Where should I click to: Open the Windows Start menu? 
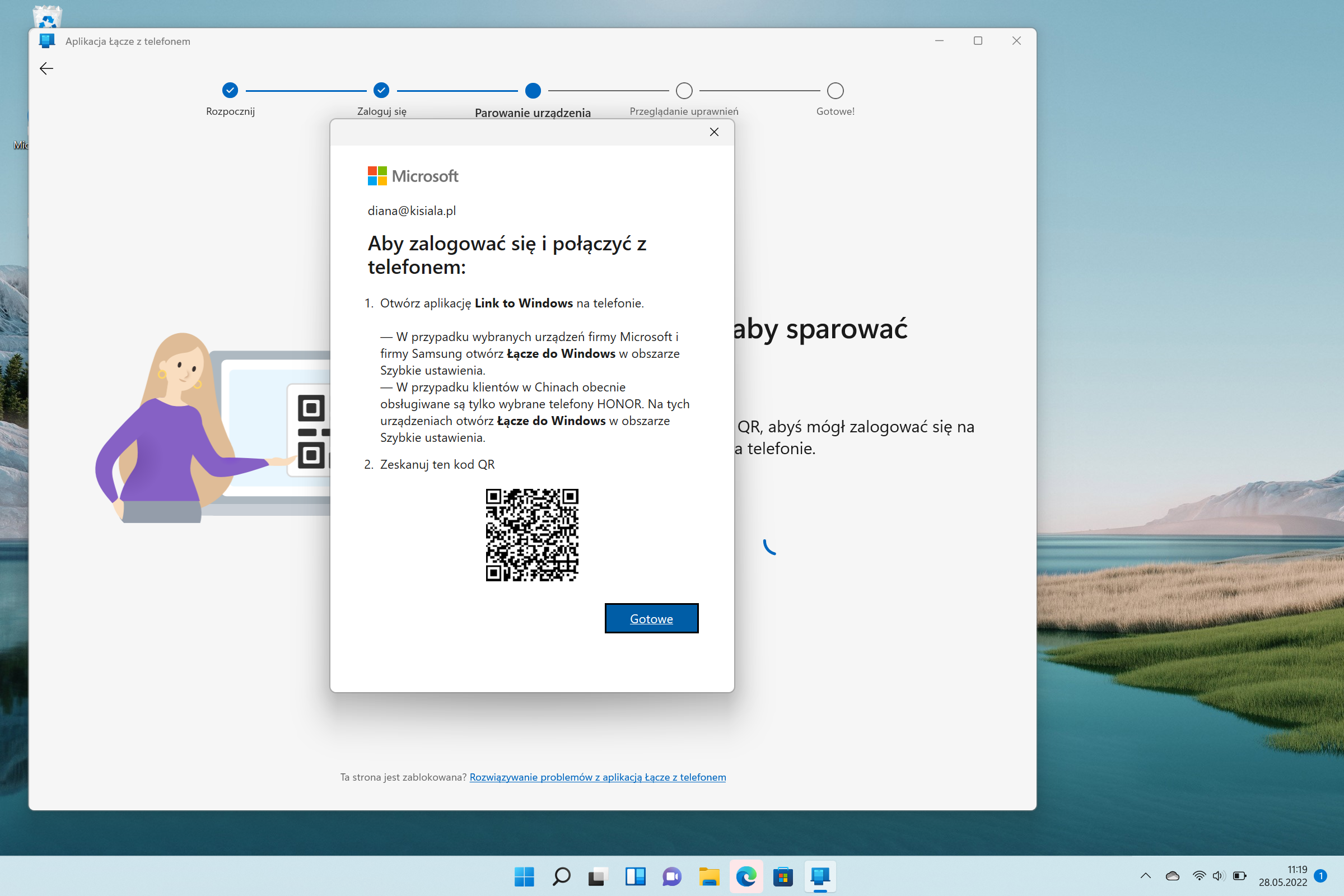pos(524,876)
